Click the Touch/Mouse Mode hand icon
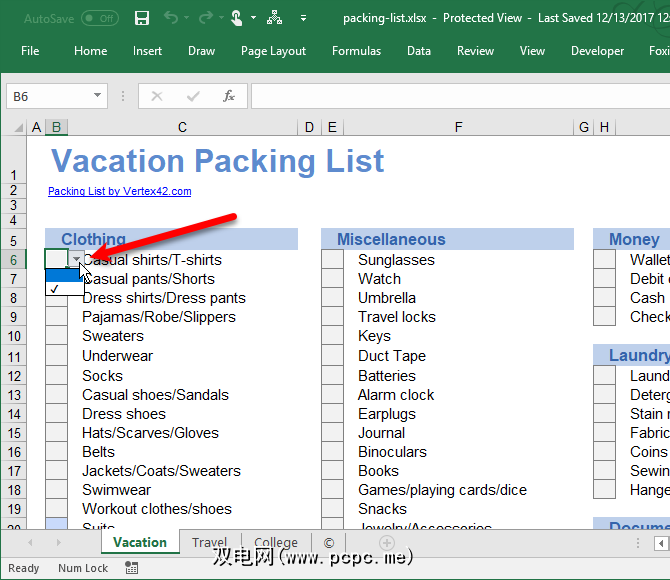The width and height of the screenshot is (670, 580). 236,18
